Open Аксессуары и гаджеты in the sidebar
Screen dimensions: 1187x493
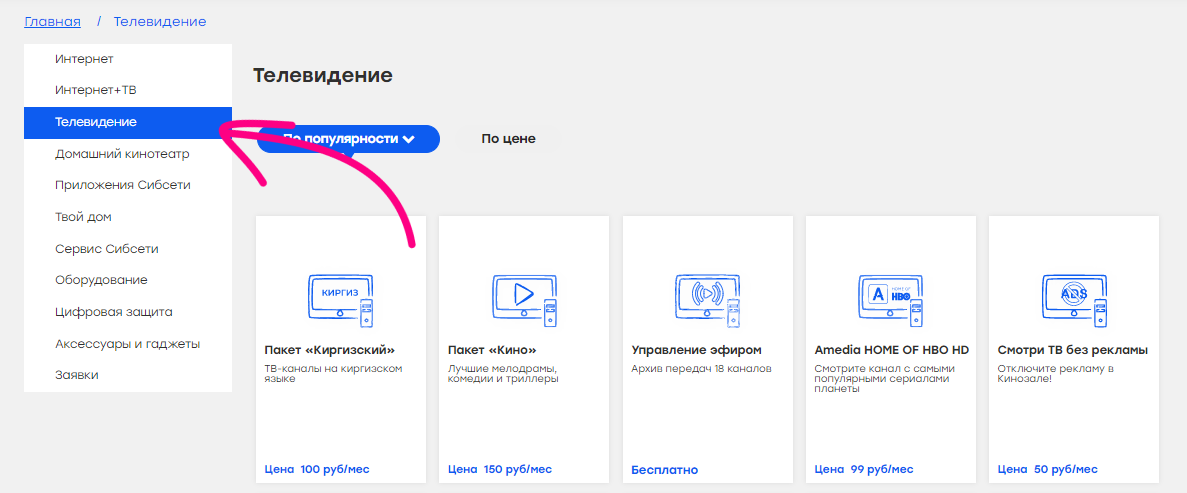(128, 344)
